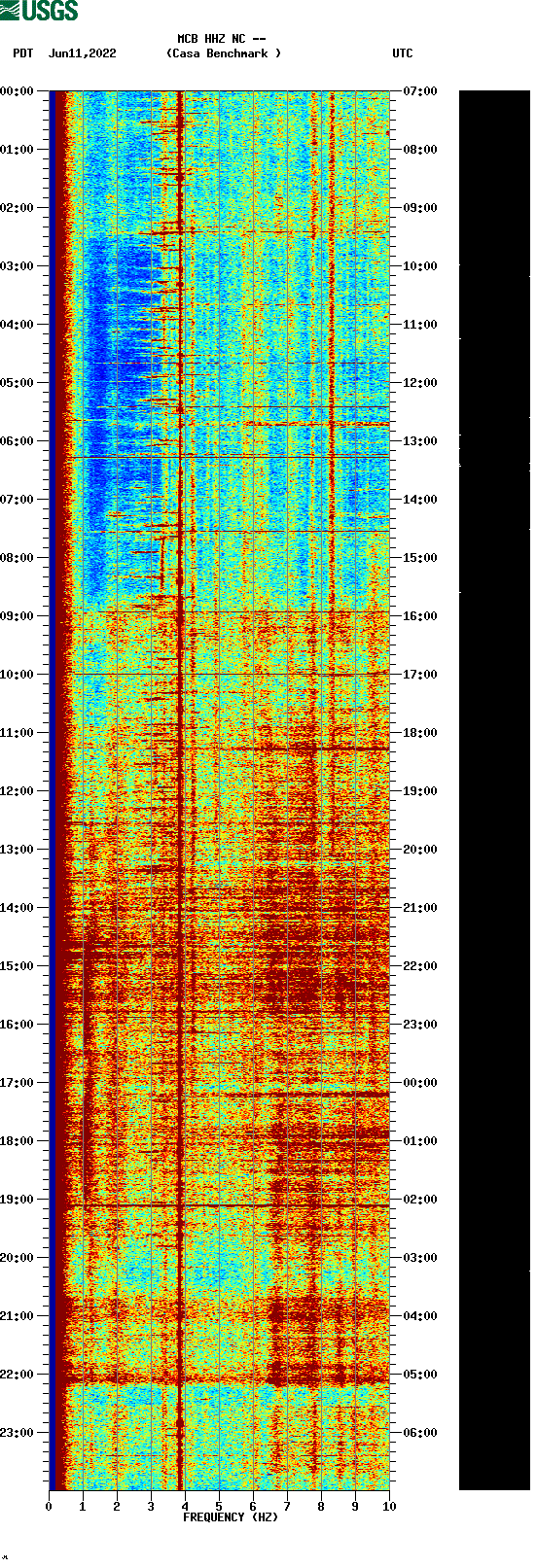537x1568 pixels.
Task: Click the frequency axis value 0
Action: 49,1507
